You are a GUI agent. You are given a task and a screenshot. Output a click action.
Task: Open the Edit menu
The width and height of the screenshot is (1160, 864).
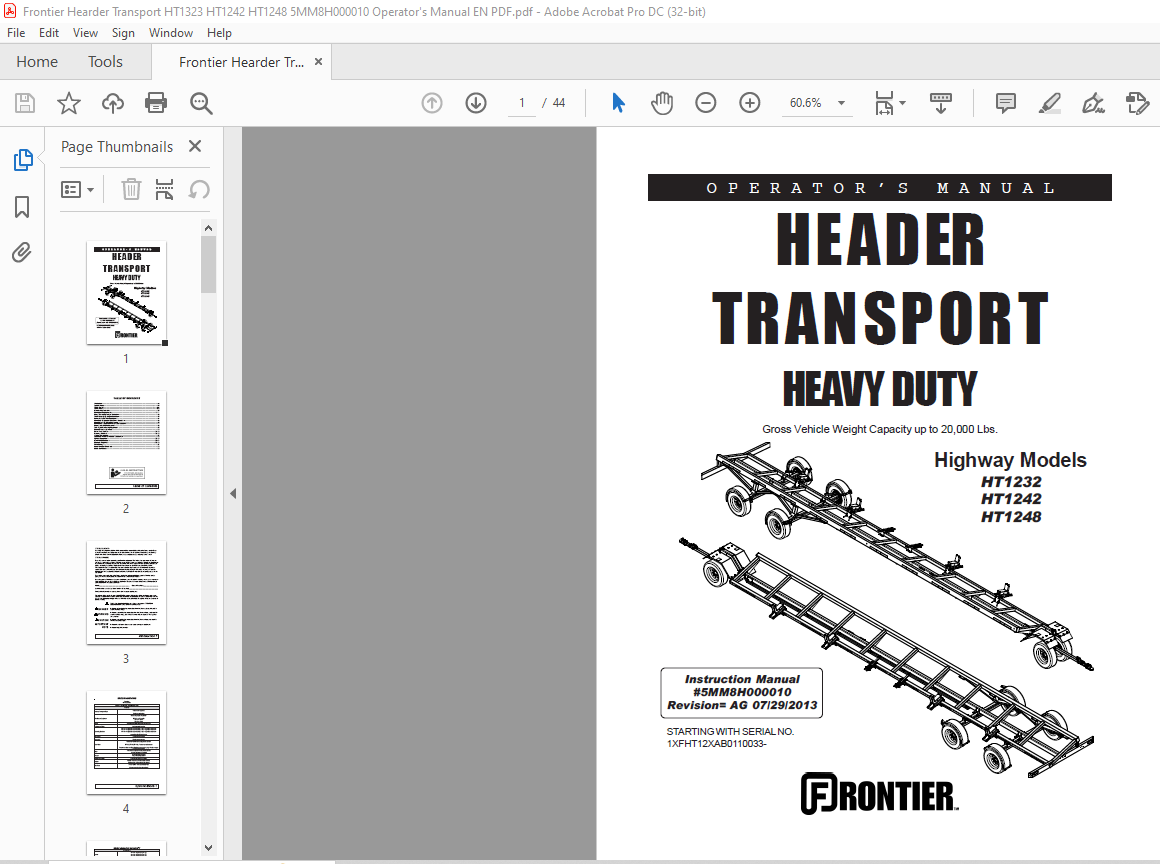[49, 33]
